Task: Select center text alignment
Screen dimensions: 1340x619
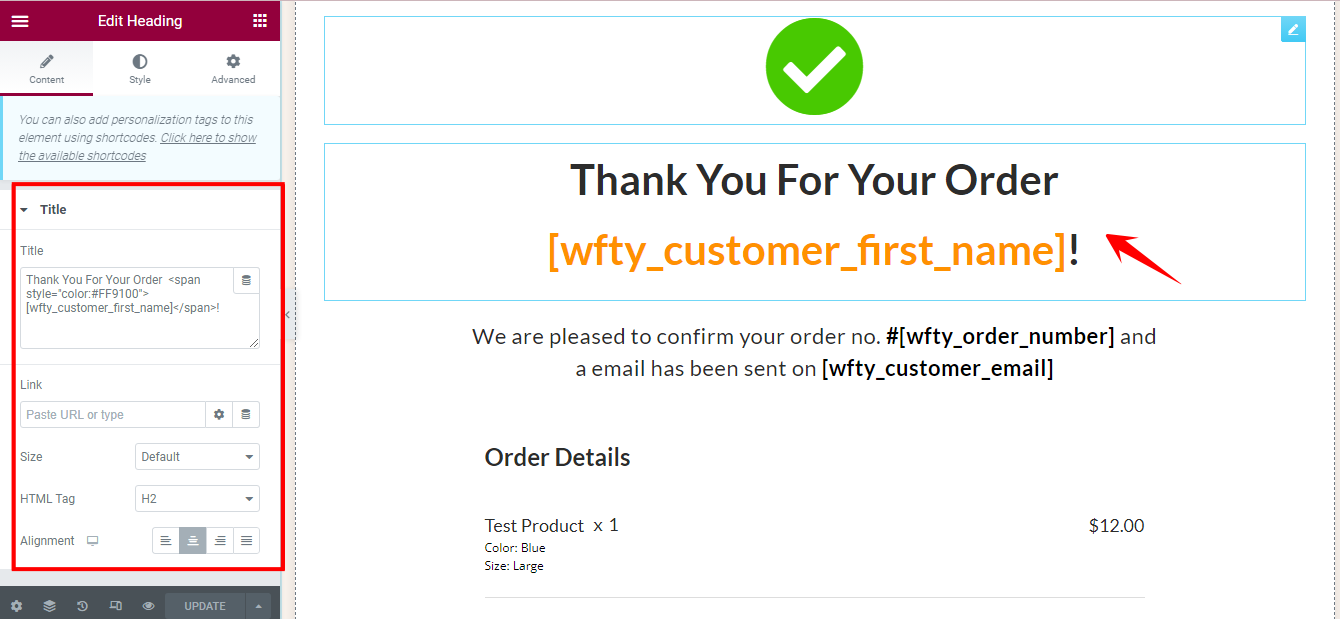Action: (x=192, y=540)
